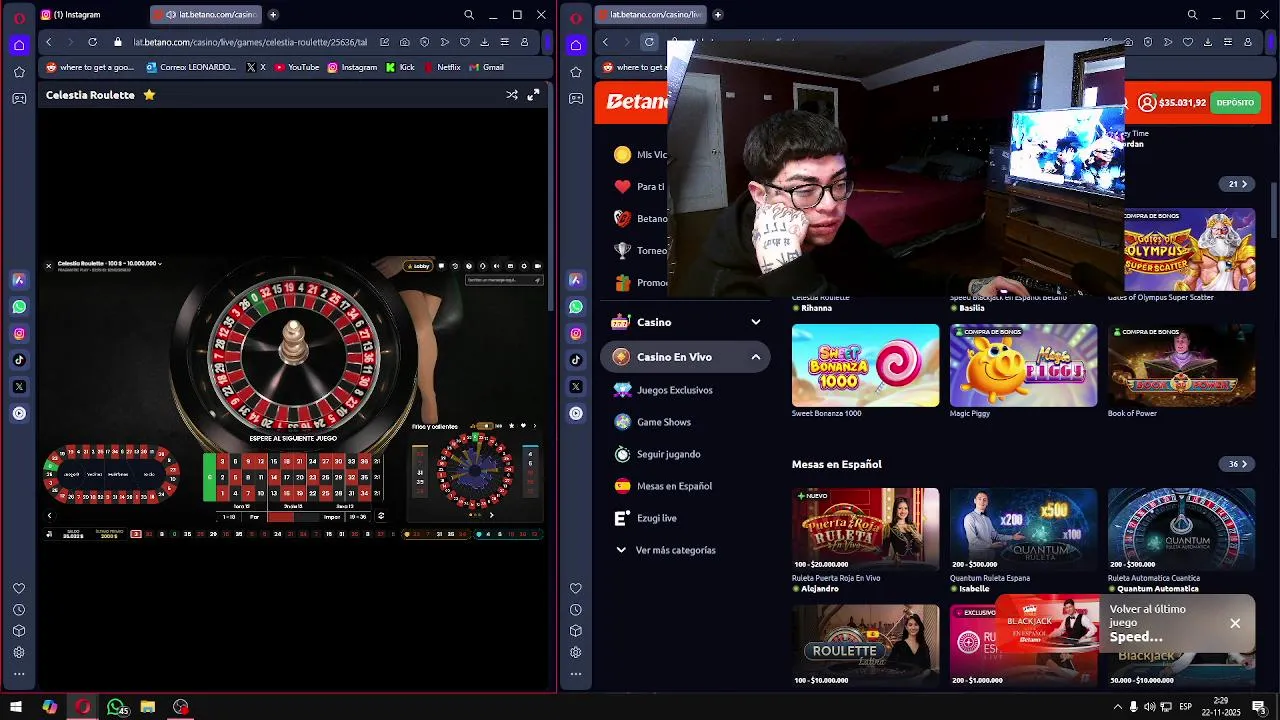Open Windows Start menu

[15, 707]
